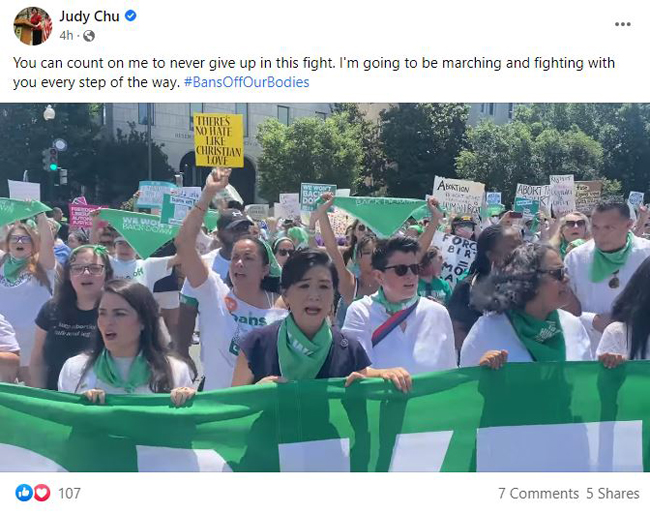Viewport: 650px width, 513px height.
Task: Click the yellow Christian Love sign in photo
Action: click(219, 140)
